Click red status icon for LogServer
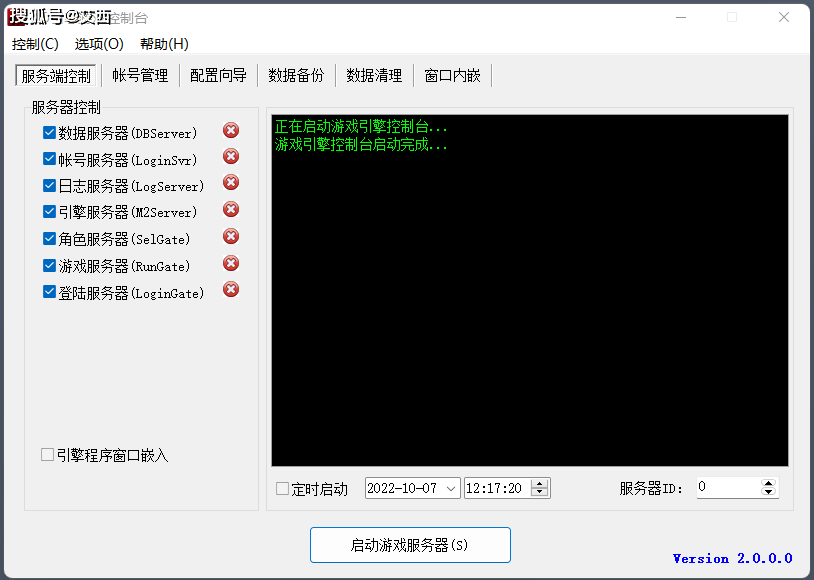814x580 pixels. point(231,183)
